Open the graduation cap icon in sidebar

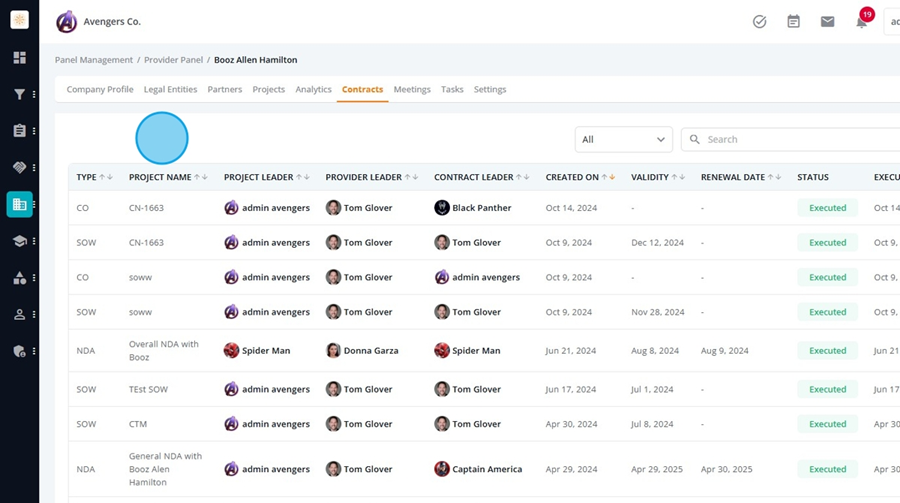coord(20,241)
